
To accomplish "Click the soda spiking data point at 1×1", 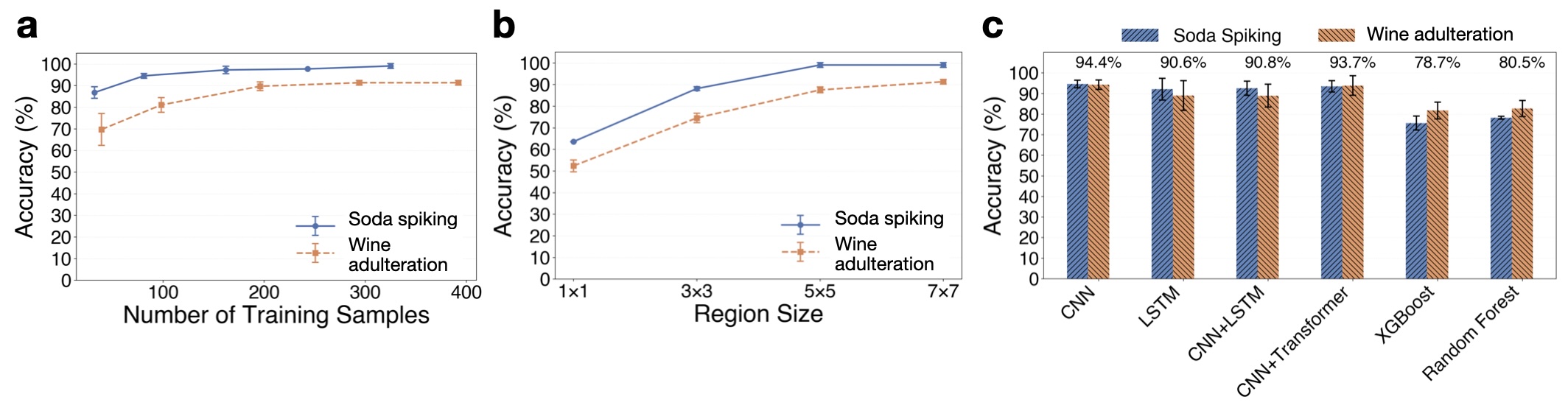I will [x=574, y=141].
